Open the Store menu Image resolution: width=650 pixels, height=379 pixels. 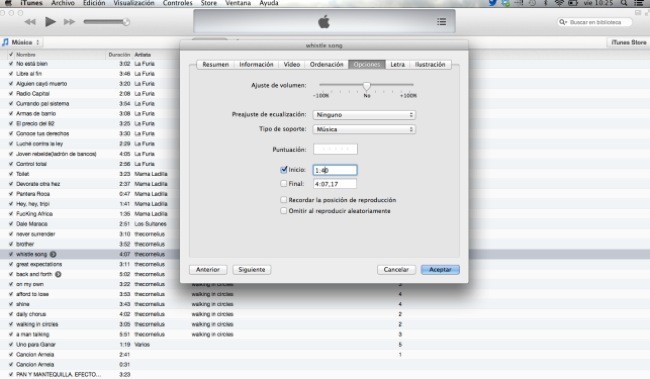(x=209, y=3)
